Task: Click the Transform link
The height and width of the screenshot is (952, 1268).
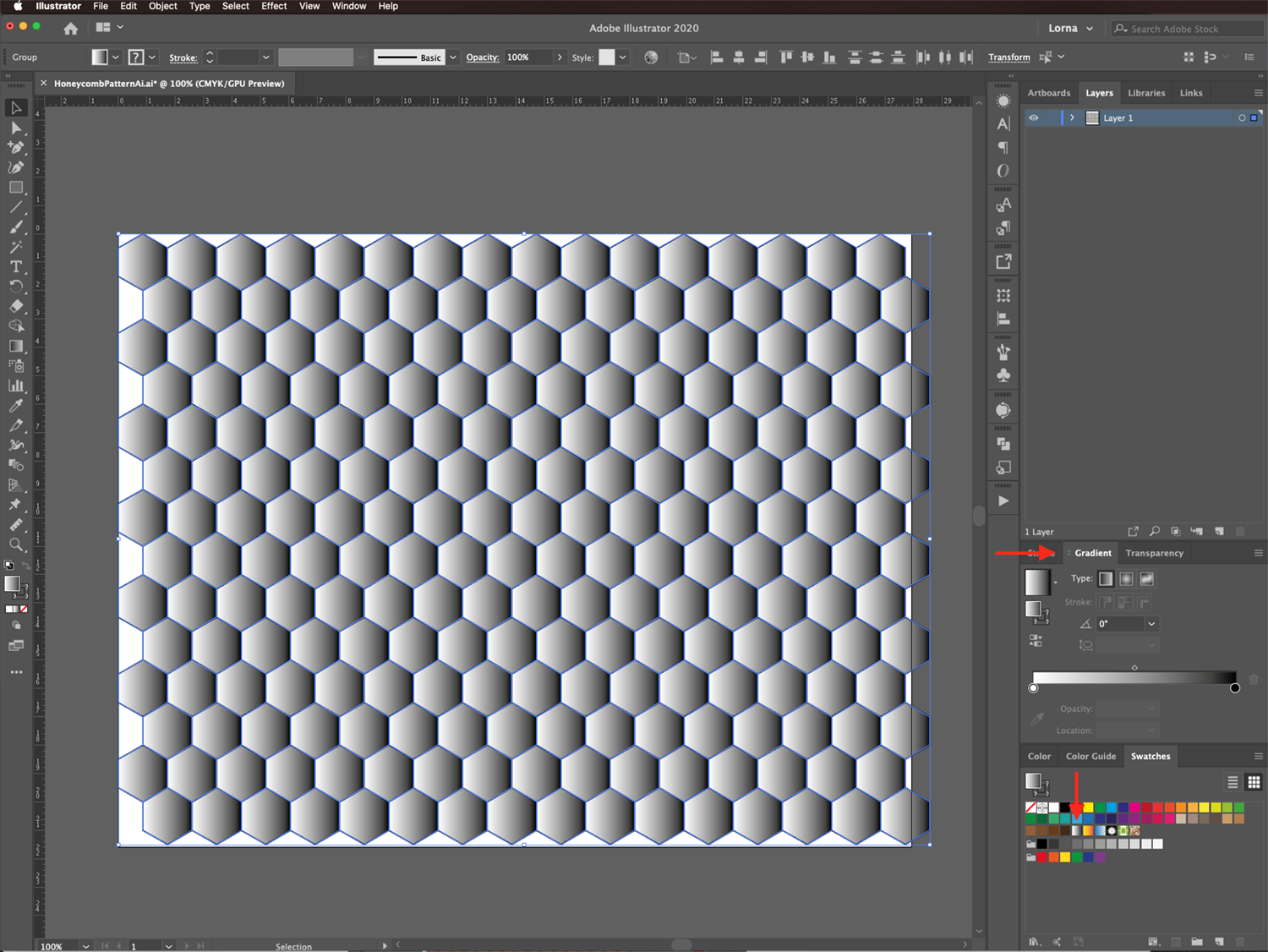Action: [x=1009, y=57]
